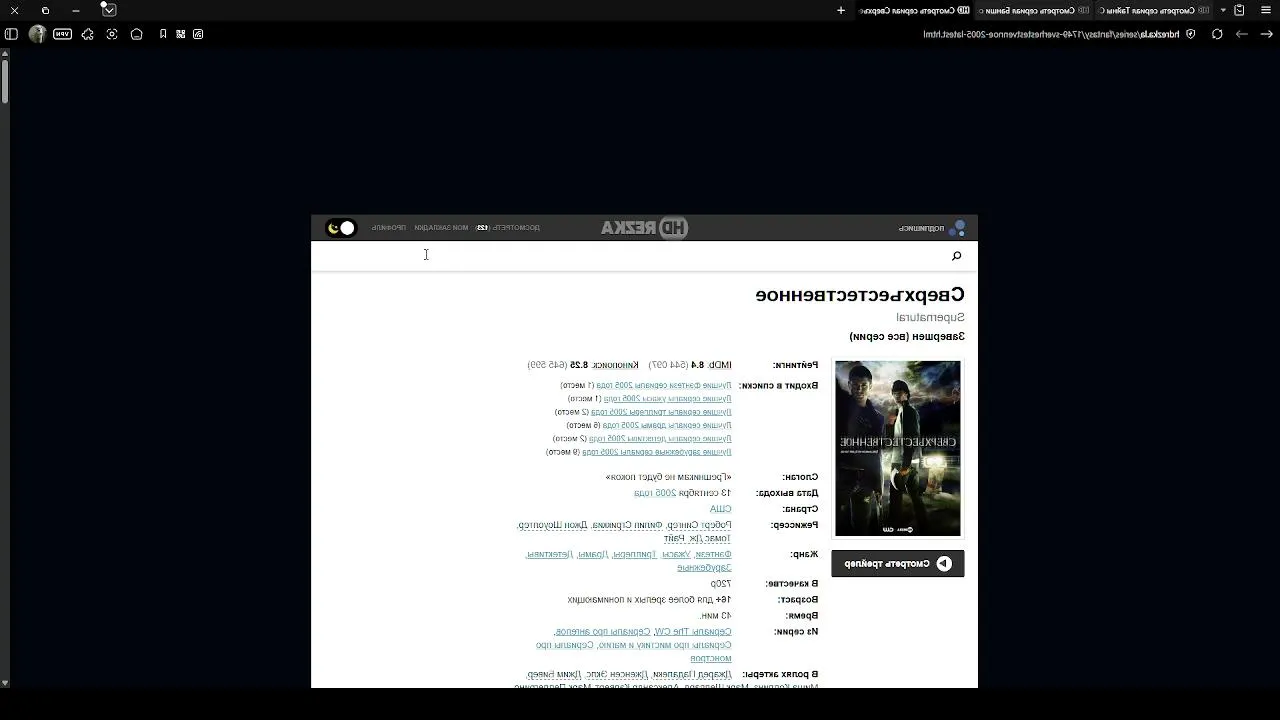Open 'Мои закладки' in site header
This screenshot has height=720, width=1280.
coord(441,228)
